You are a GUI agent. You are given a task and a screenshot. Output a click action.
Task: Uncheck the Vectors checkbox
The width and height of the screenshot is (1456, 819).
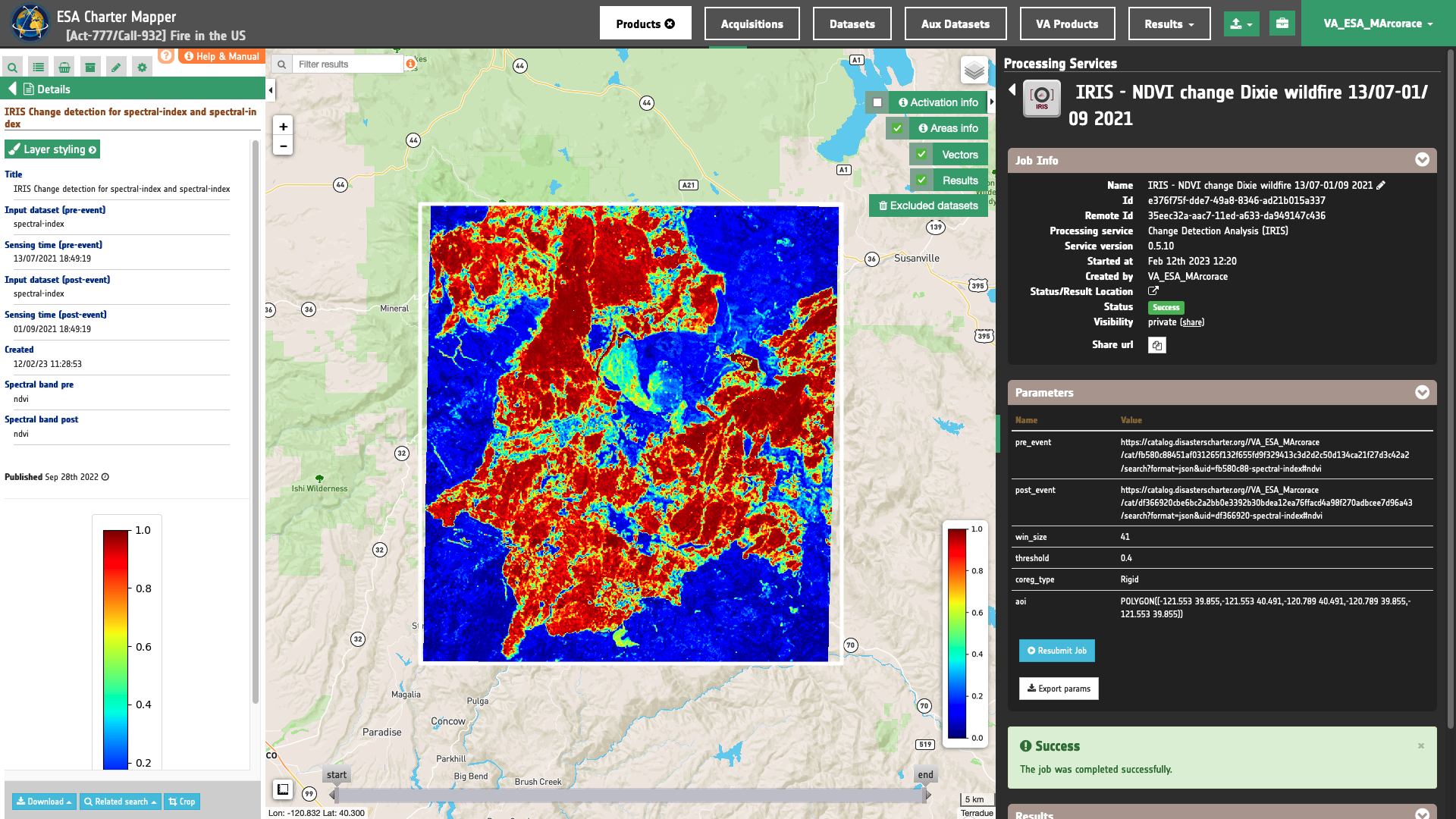coord(921,155)
